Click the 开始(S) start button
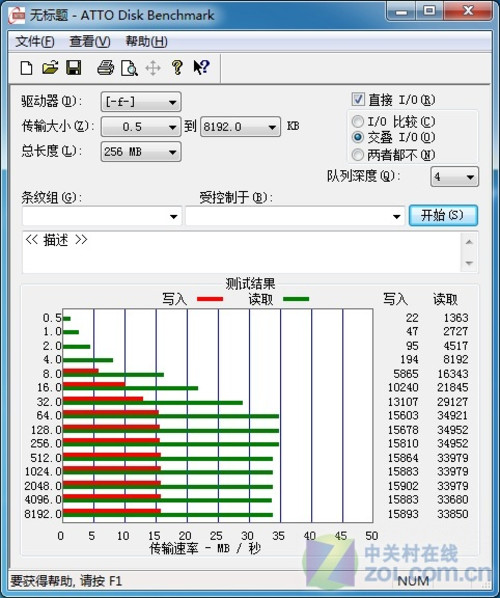 coord(443,215)
